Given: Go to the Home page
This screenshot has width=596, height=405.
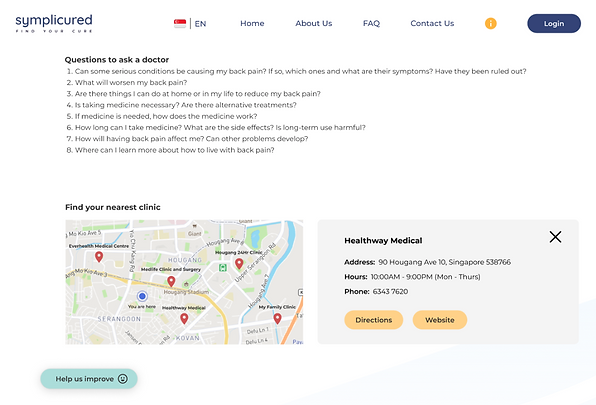Looking at the screenshot, I should pos(252,24).
